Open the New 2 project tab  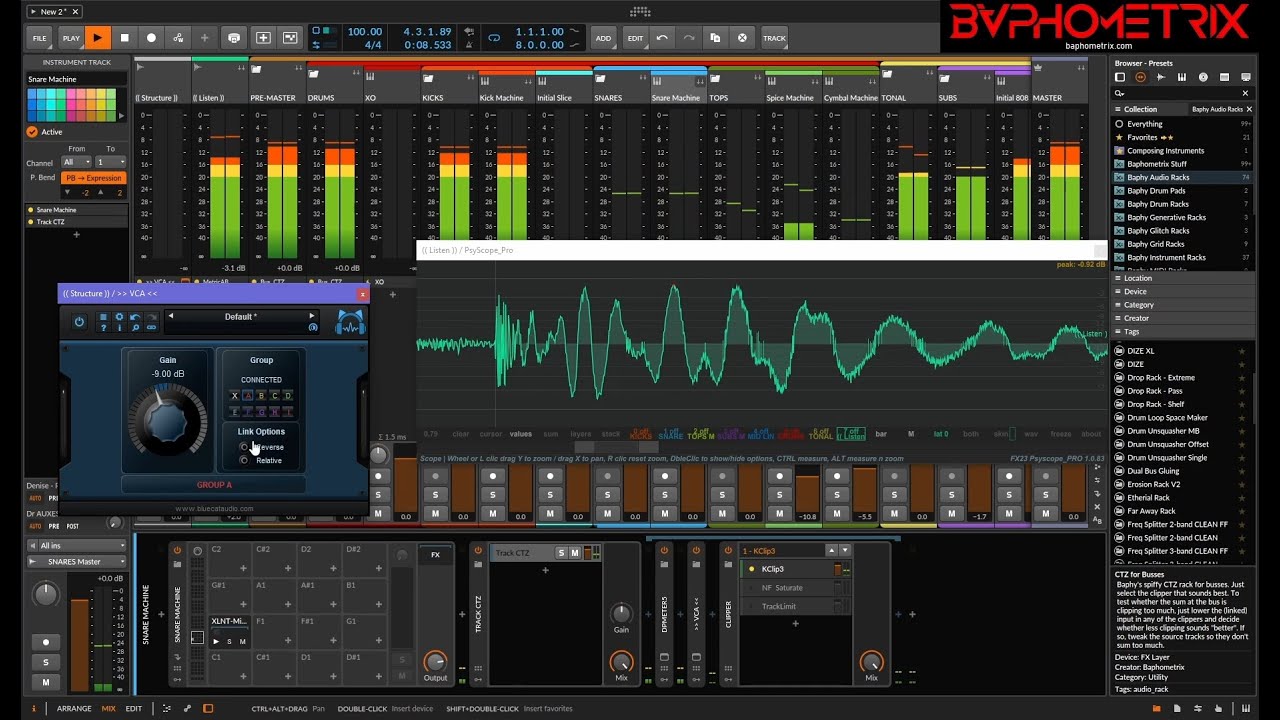tap(55, 11)
